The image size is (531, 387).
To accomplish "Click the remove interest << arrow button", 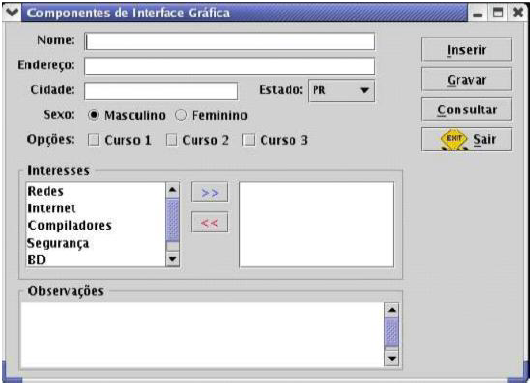I will [210, 222].
